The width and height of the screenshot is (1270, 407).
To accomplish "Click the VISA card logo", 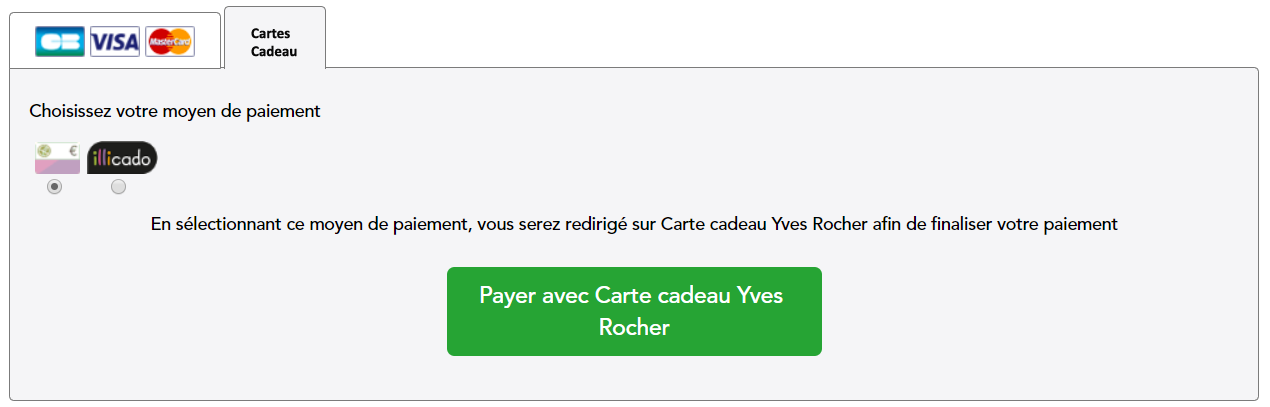I will point(115,42).
